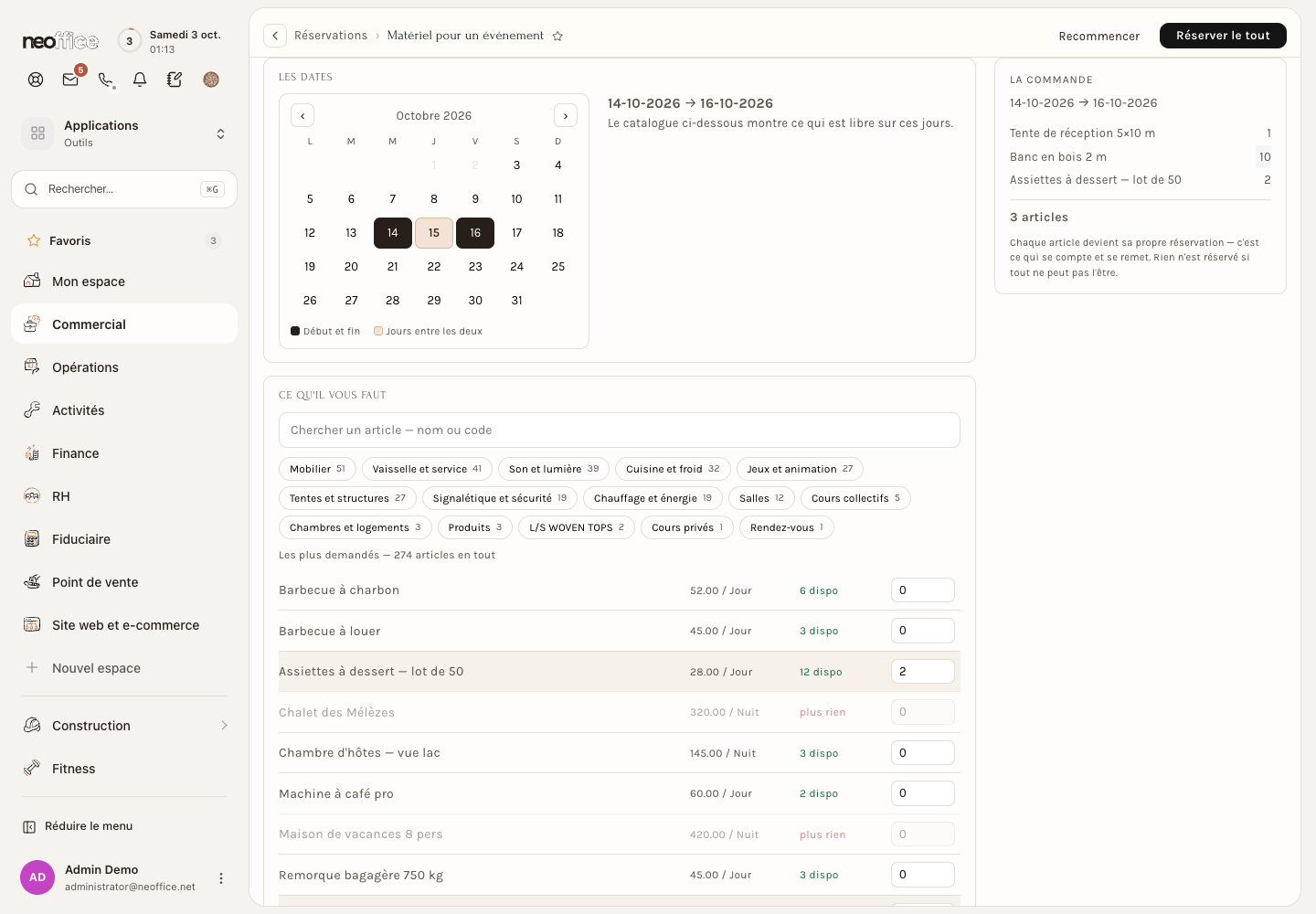1316x914 pixels.
Task: Toggle the Vaisselle et service filter
Action: coord(427,469)
